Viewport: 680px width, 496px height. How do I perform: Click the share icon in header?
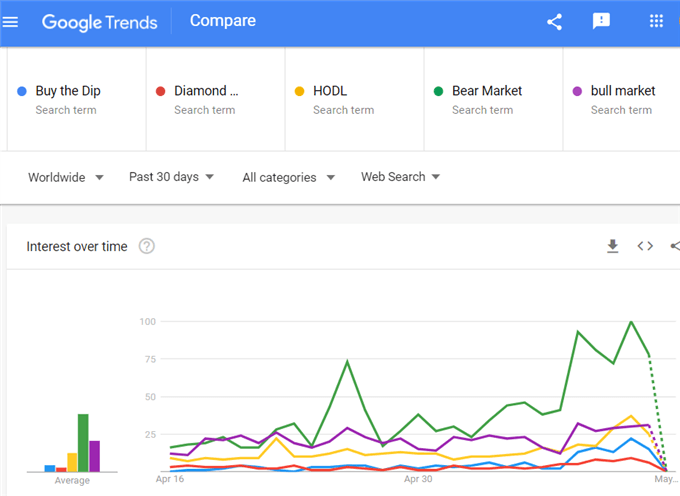coord(554,22)
